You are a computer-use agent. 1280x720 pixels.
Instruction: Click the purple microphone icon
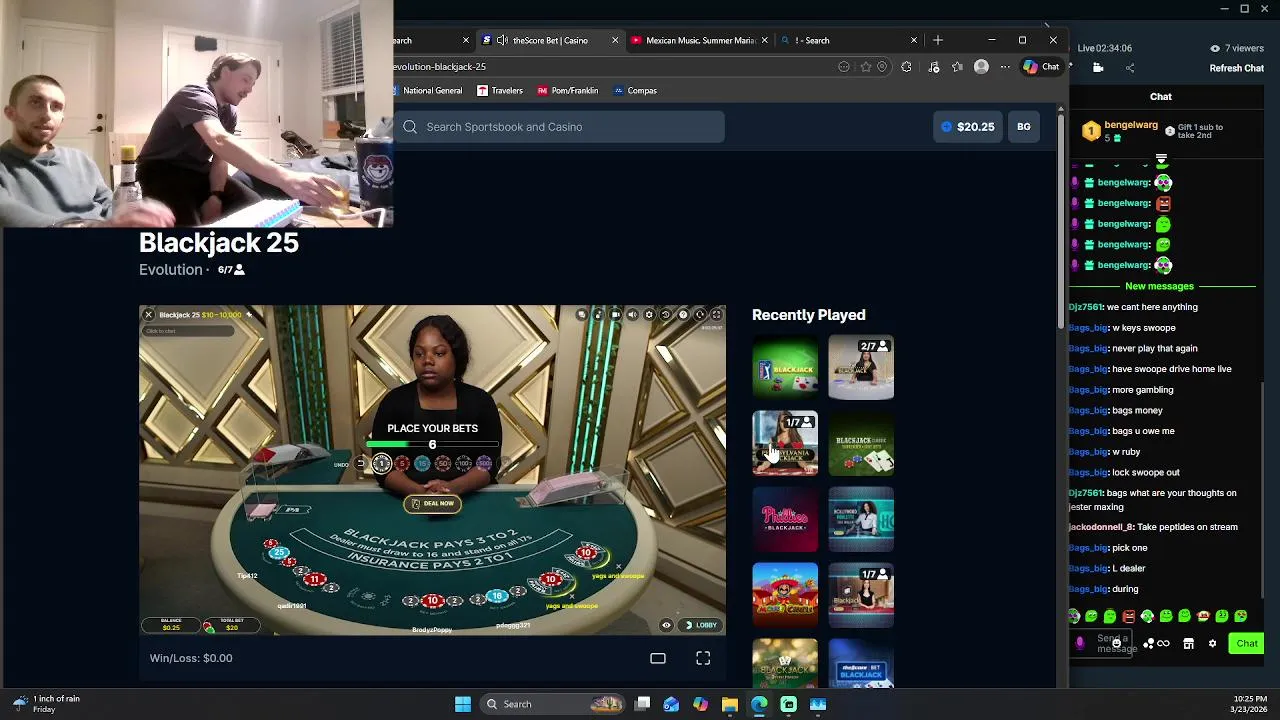1080,643
